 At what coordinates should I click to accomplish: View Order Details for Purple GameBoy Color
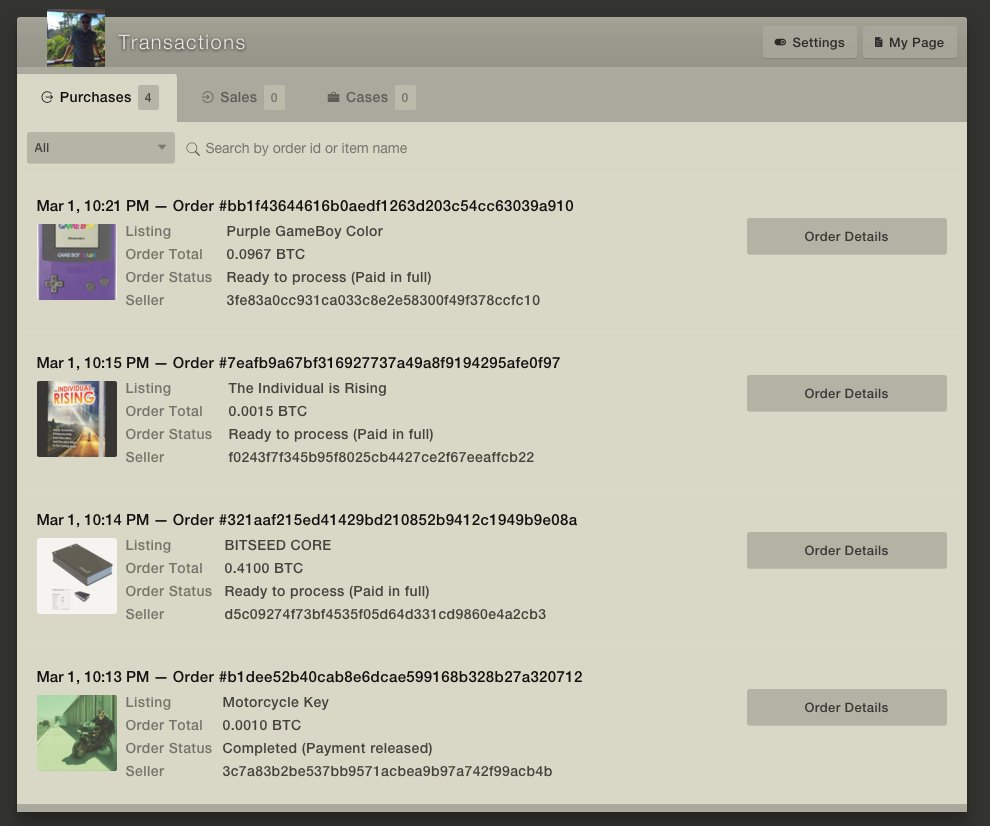[x=846, y=237]
